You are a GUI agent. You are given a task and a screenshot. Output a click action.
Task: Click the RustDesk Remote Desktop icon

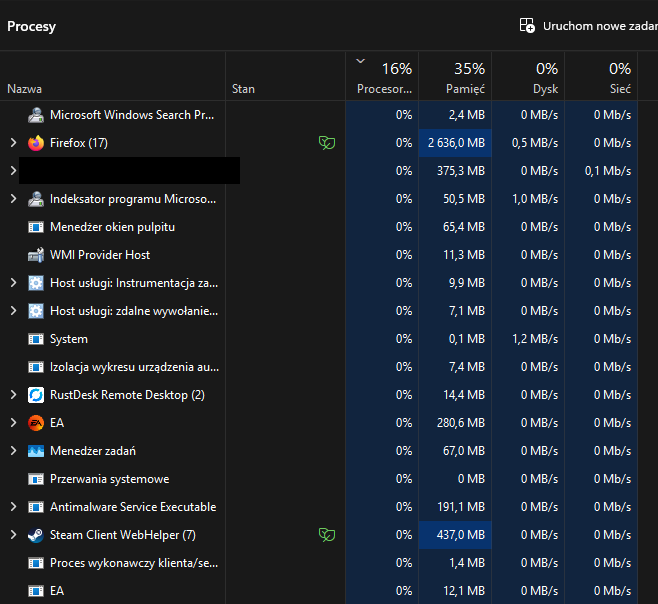36,395
